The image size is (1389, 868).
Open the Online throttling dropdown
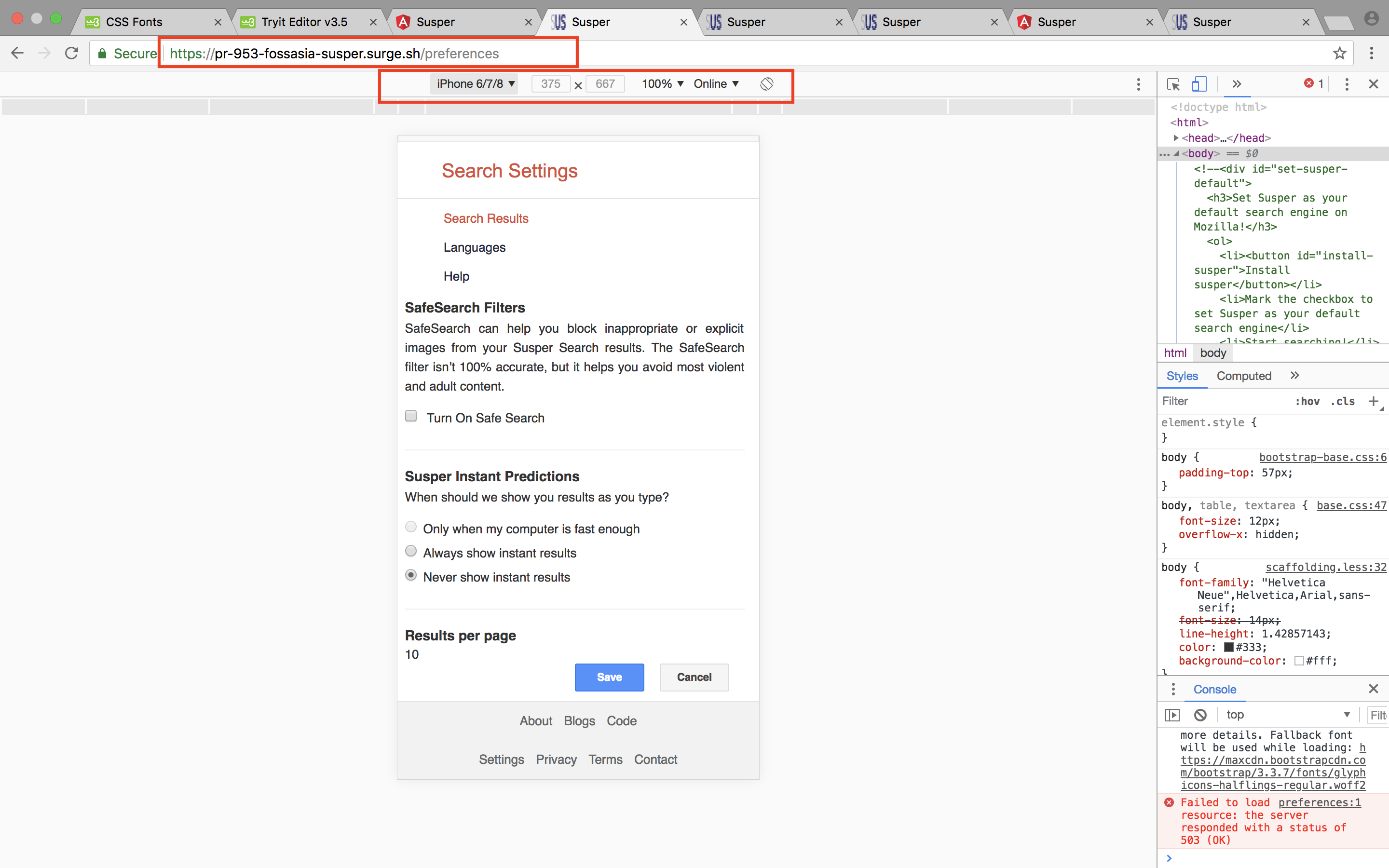coord(716,84)
